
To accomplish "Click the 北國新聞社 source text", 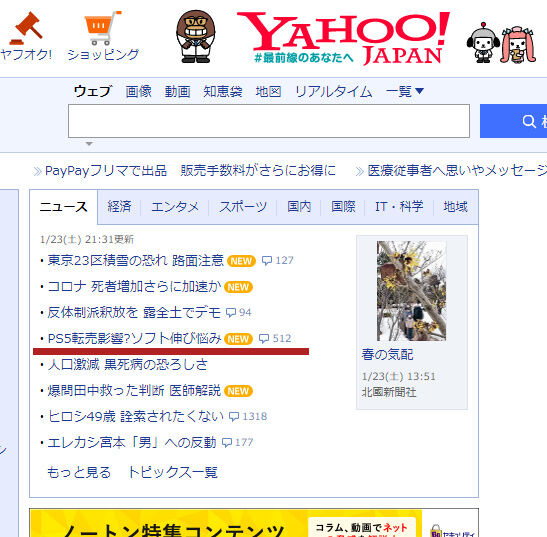I will (x=389, y=392).
